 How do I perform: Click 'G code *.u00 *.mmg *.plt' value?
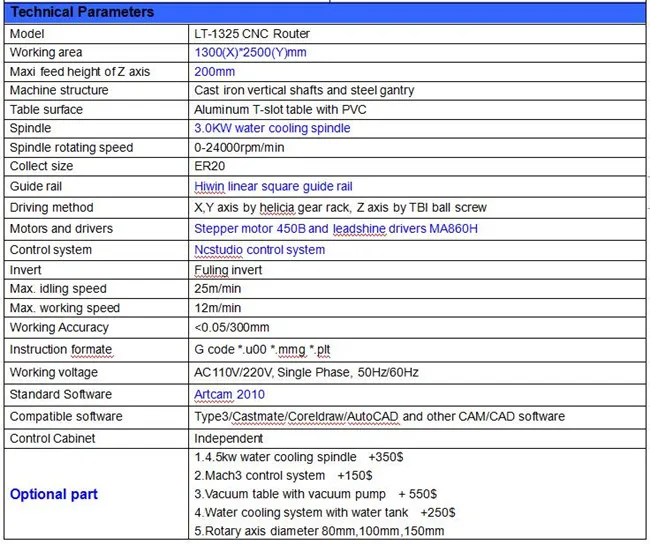(262, 350)
